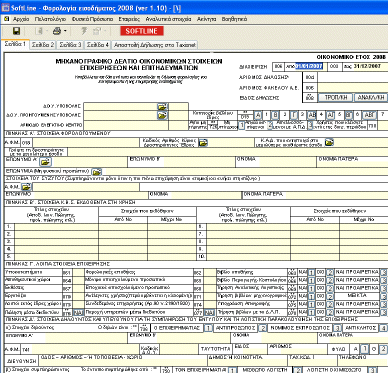Image resolution: width=388 pixels, height=373 pixels.
Task: Switch to the Σελίδα 3 tab
Action: [70, 45]
